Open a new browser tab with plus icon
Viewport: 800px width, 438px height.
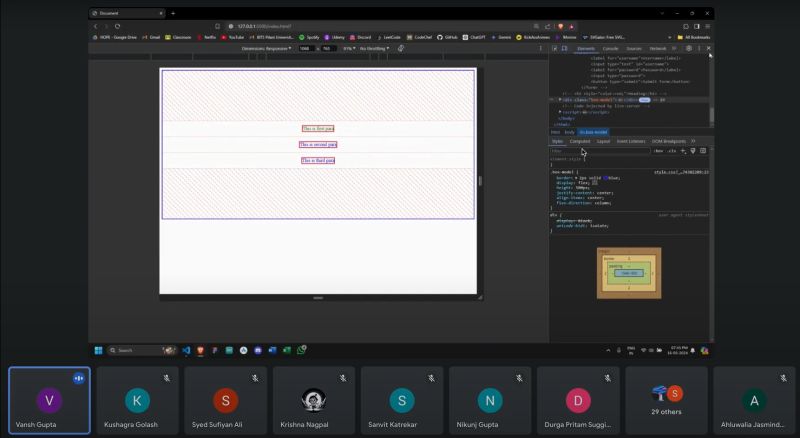click(x=173, y=13)
